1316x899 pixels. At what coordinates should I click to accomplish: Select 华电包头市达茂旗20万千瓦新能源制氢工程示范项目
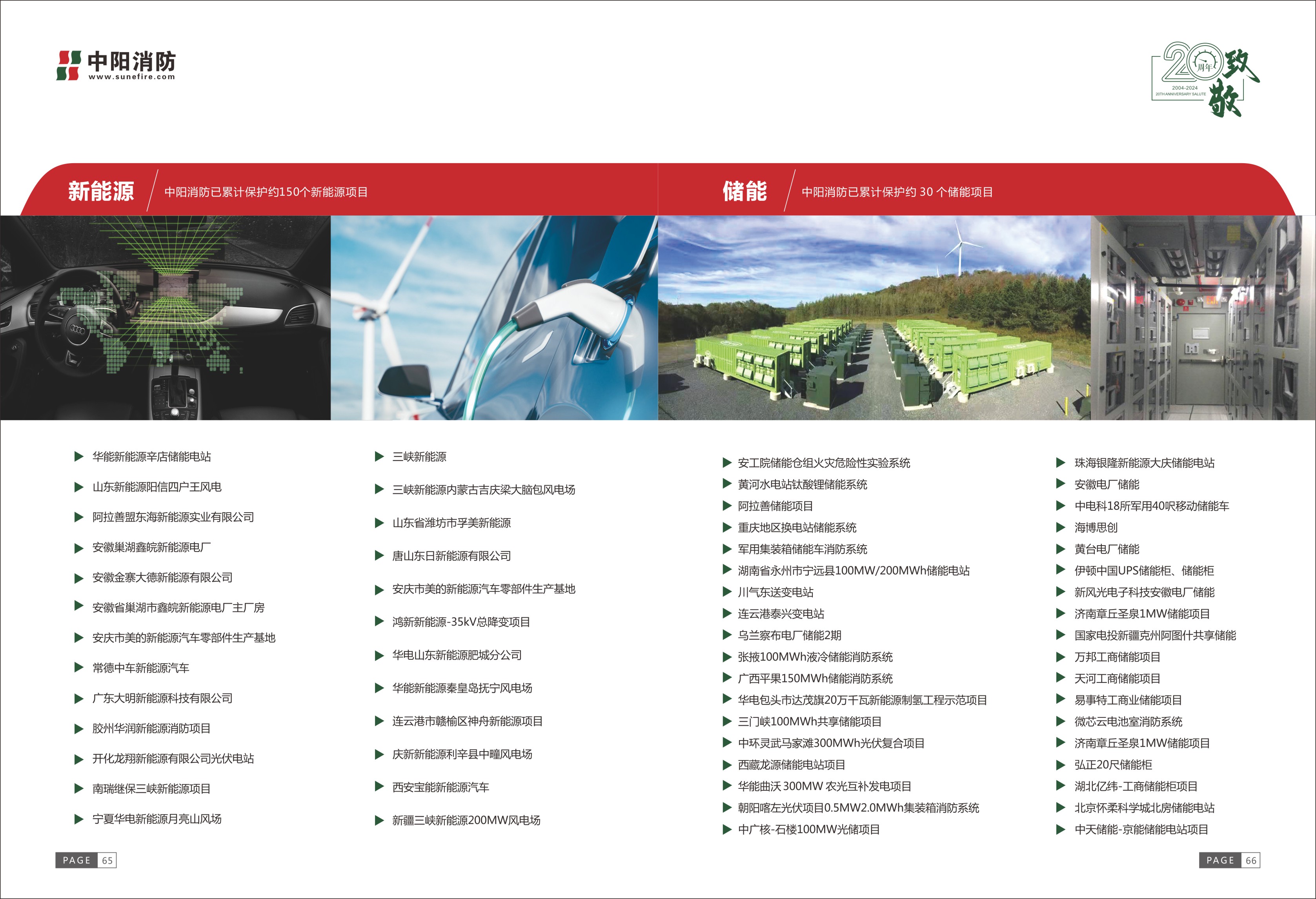[x=863, y=700]
